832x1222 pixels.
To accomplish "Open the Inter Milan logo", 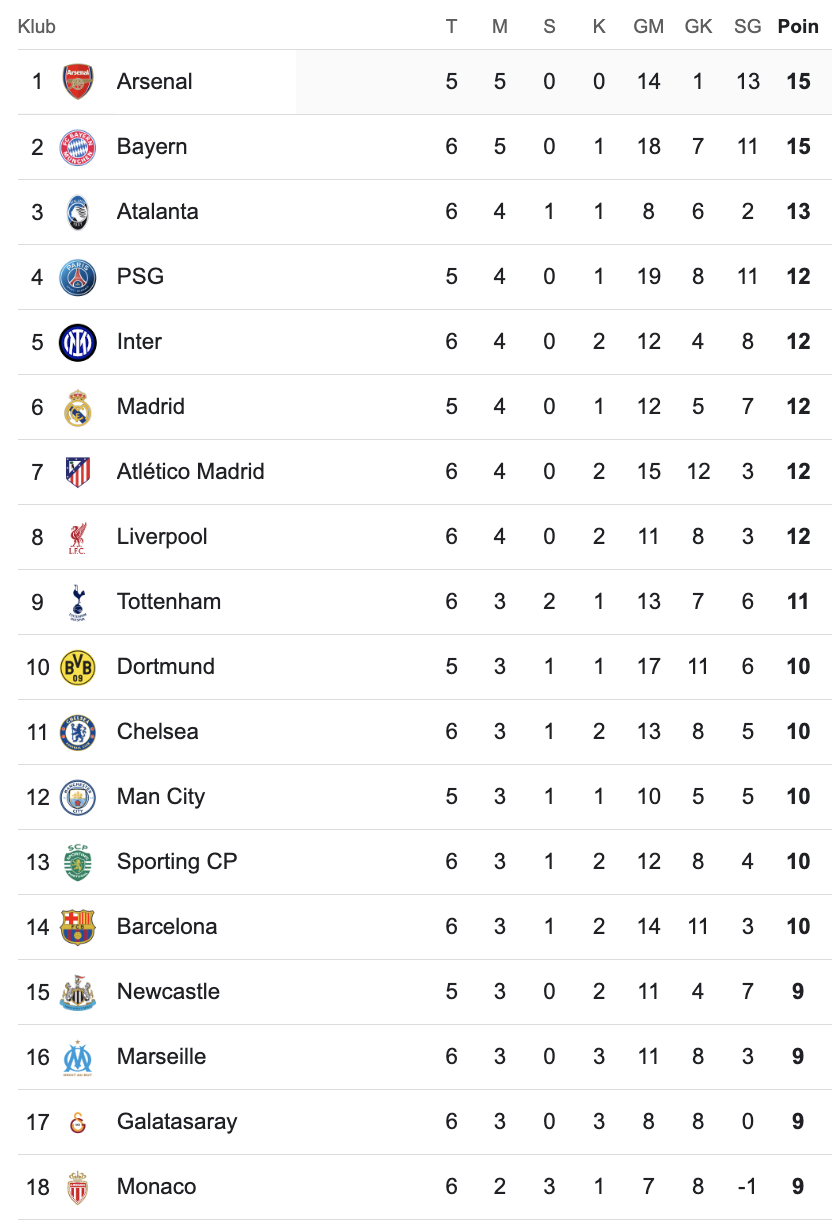I will pos(78,342).
